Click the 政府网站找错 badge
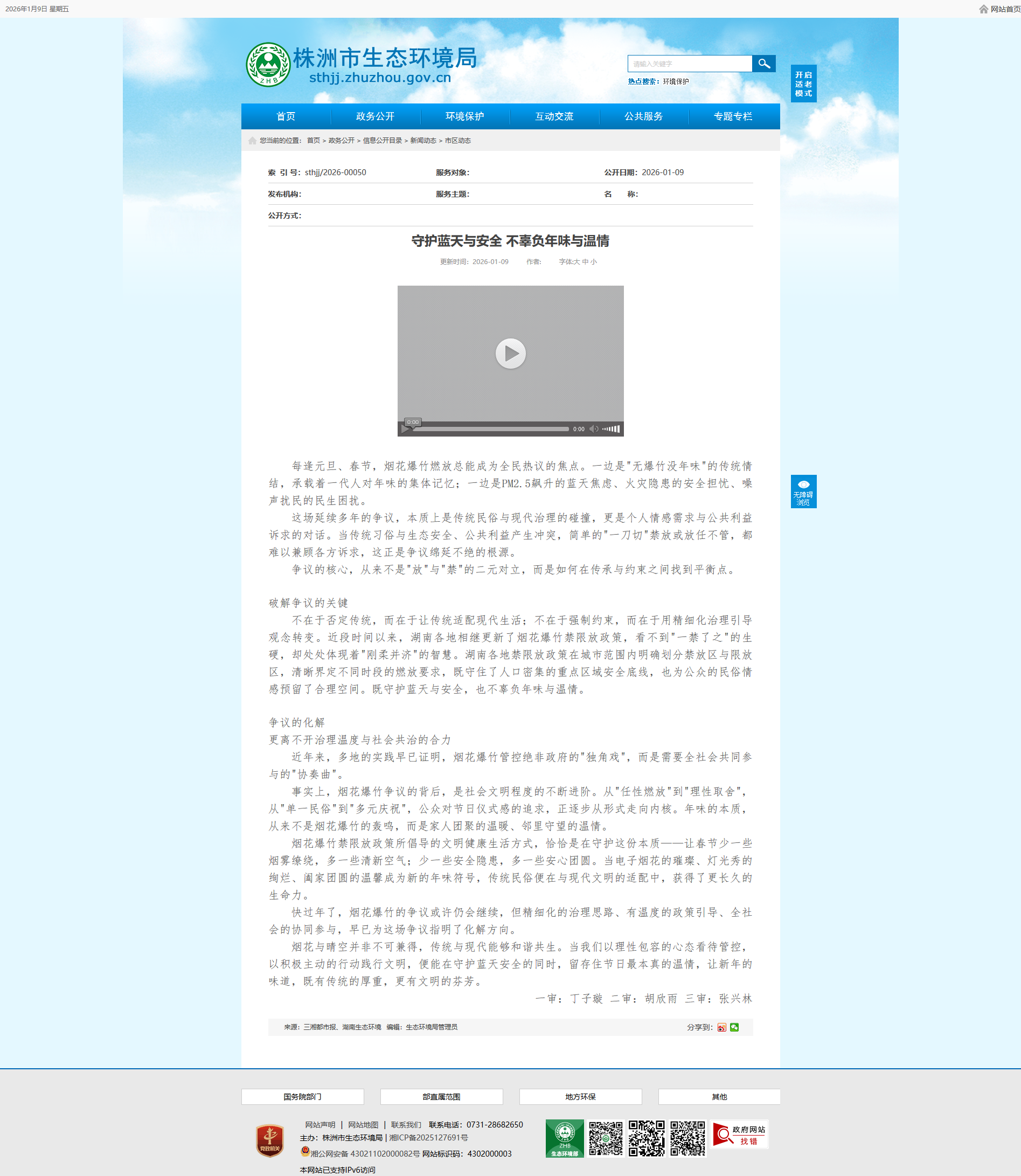Image resolution: width=1021 pixels, height=1176 pixels. coord(740,1135)
